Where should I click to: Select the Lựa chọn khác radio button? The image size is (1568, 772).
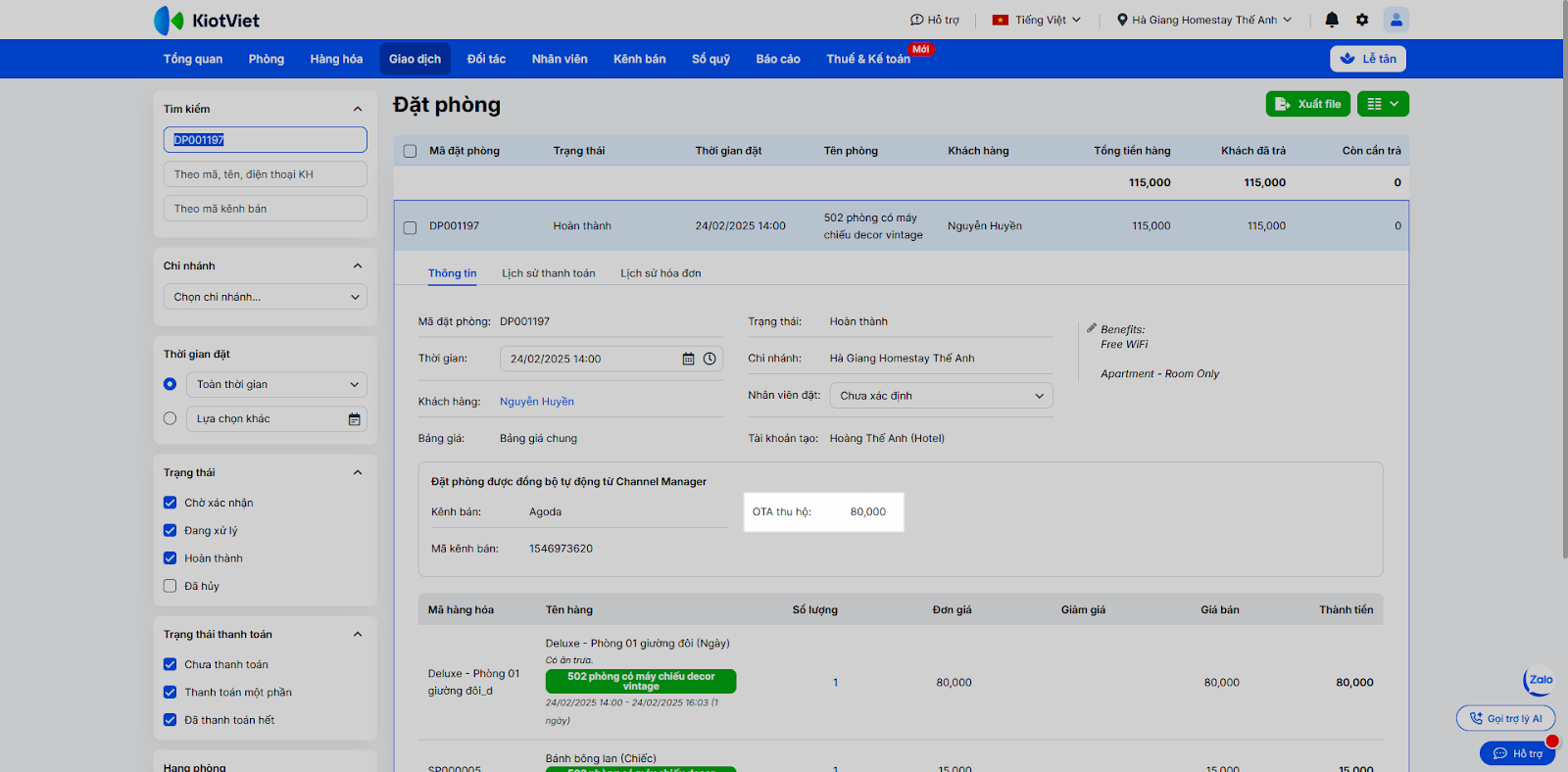point(171,419)
